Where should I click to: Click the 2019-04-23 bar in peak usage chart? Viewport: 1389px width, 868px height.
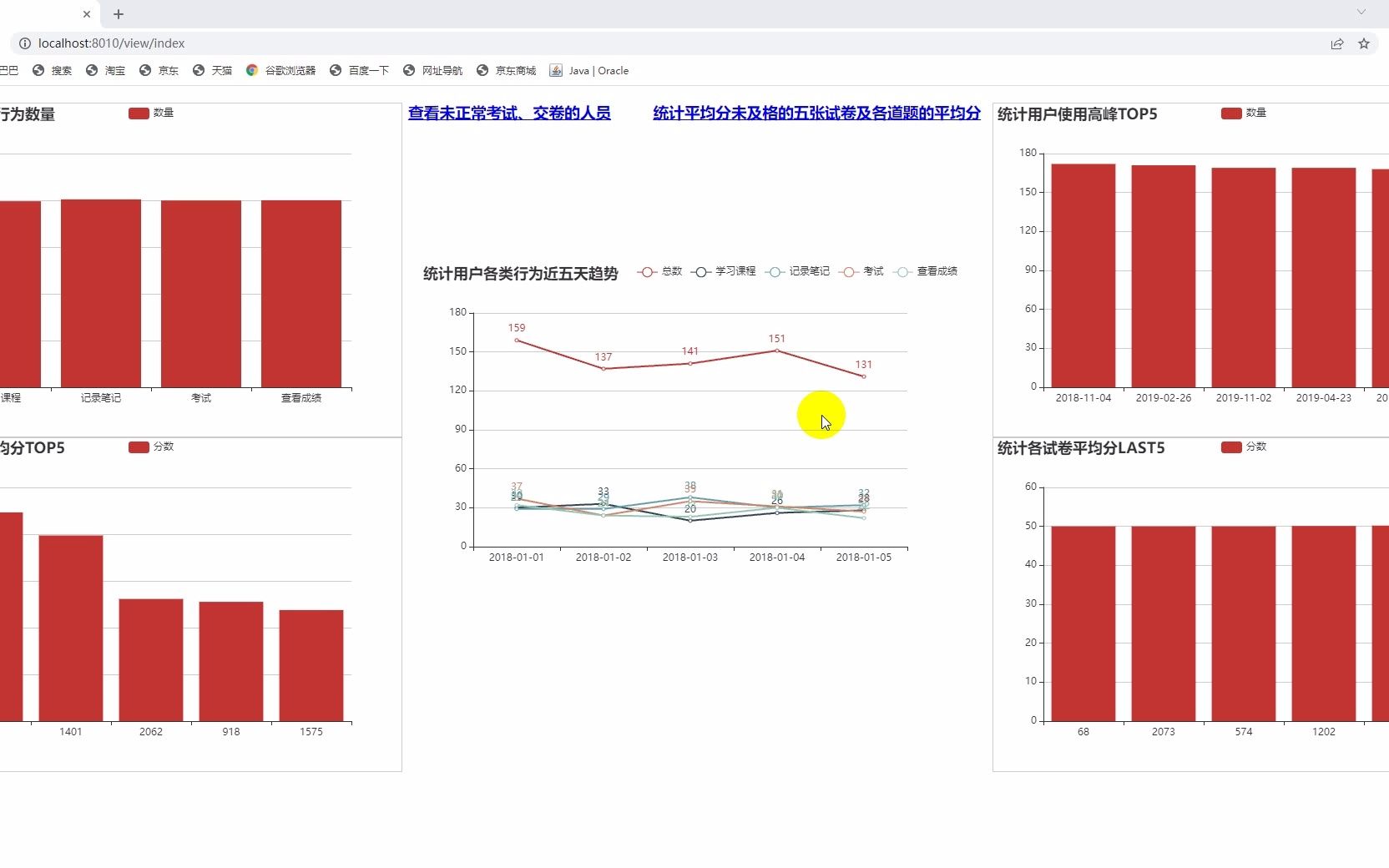[x=1324, y=277]
